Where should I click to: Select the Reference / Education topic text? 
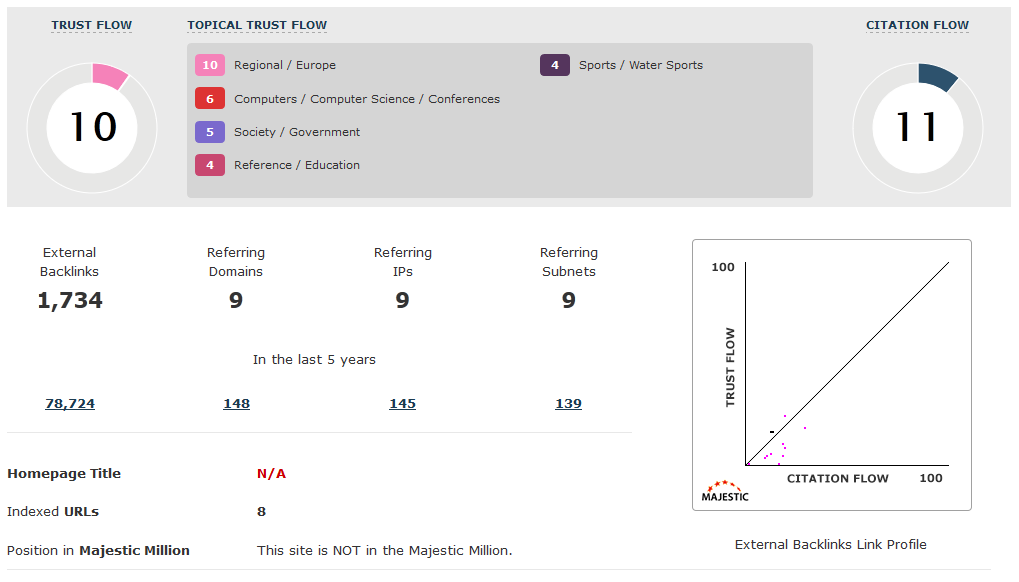297,165
